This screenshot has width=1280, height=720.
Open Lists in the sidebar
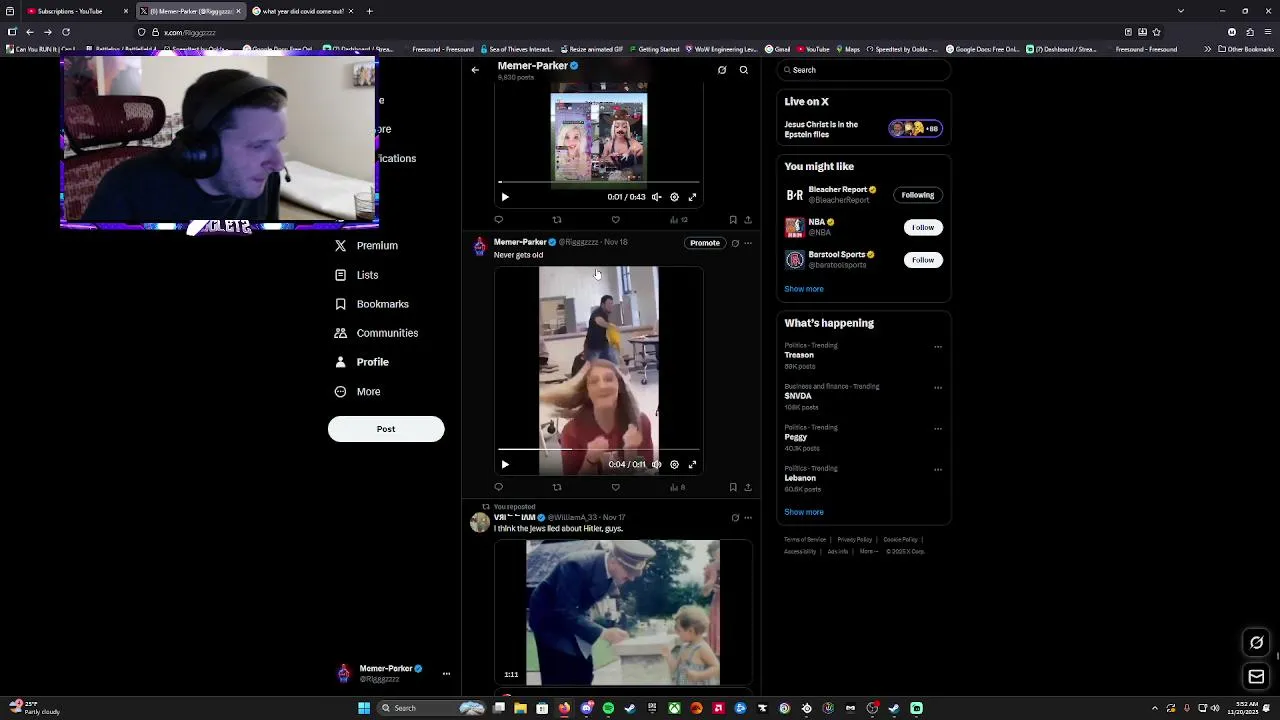point(357,275)
